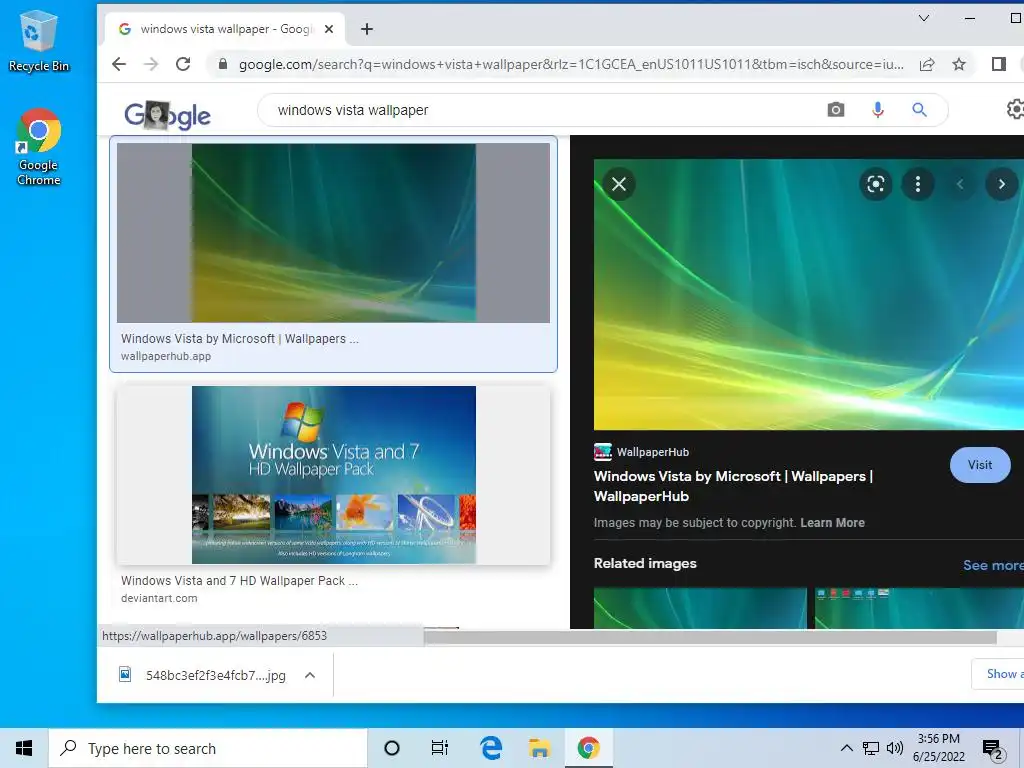
Task: Open the downloaded 548bc3ef2f3e4fcb7 jpg file
Action: click(202, 675)
